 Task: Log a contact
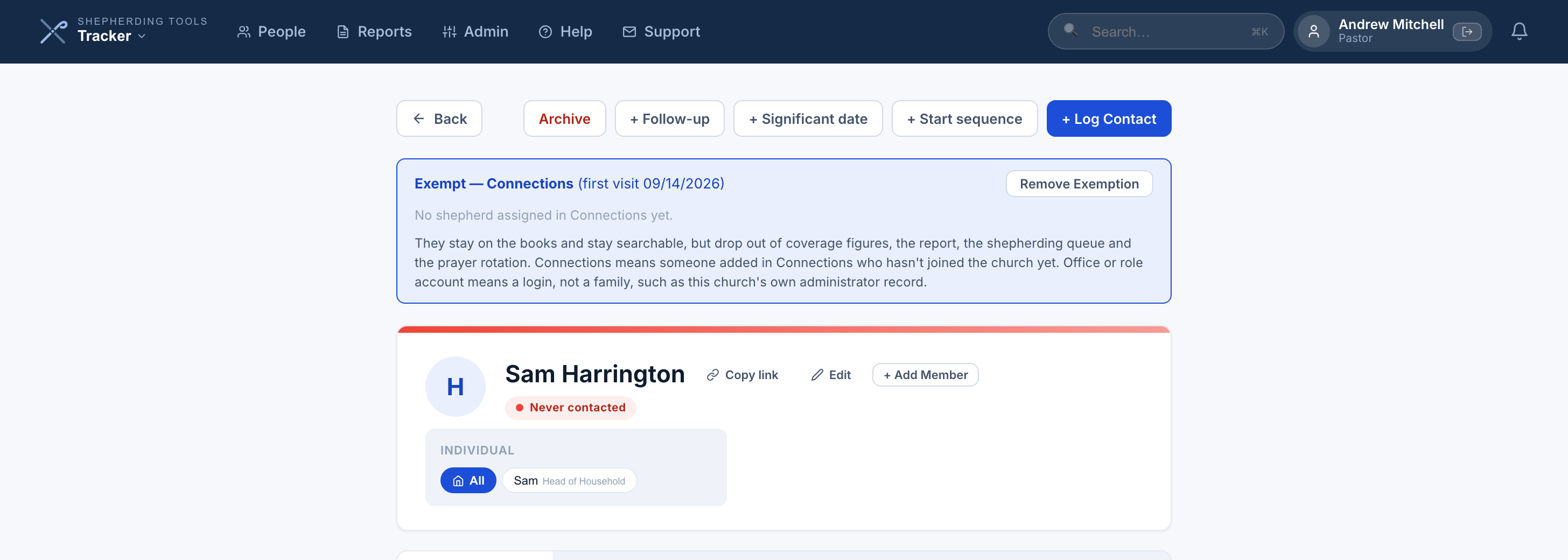click(x=1109, y=118)
